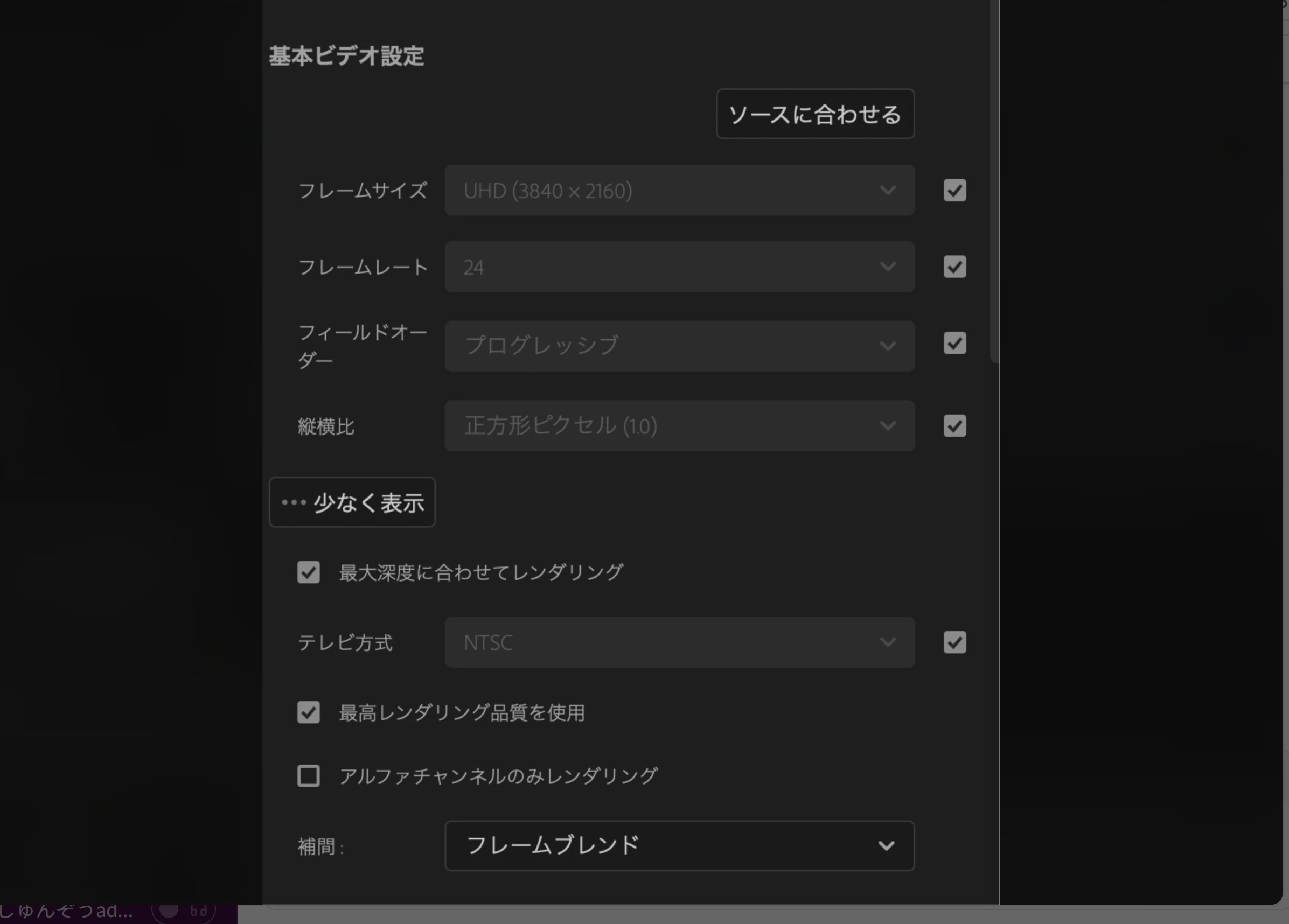This screenshot has height=924, width=1289.
Task: Open the 補間 フレームブレンド dropdown
Action: coord(679,845)
